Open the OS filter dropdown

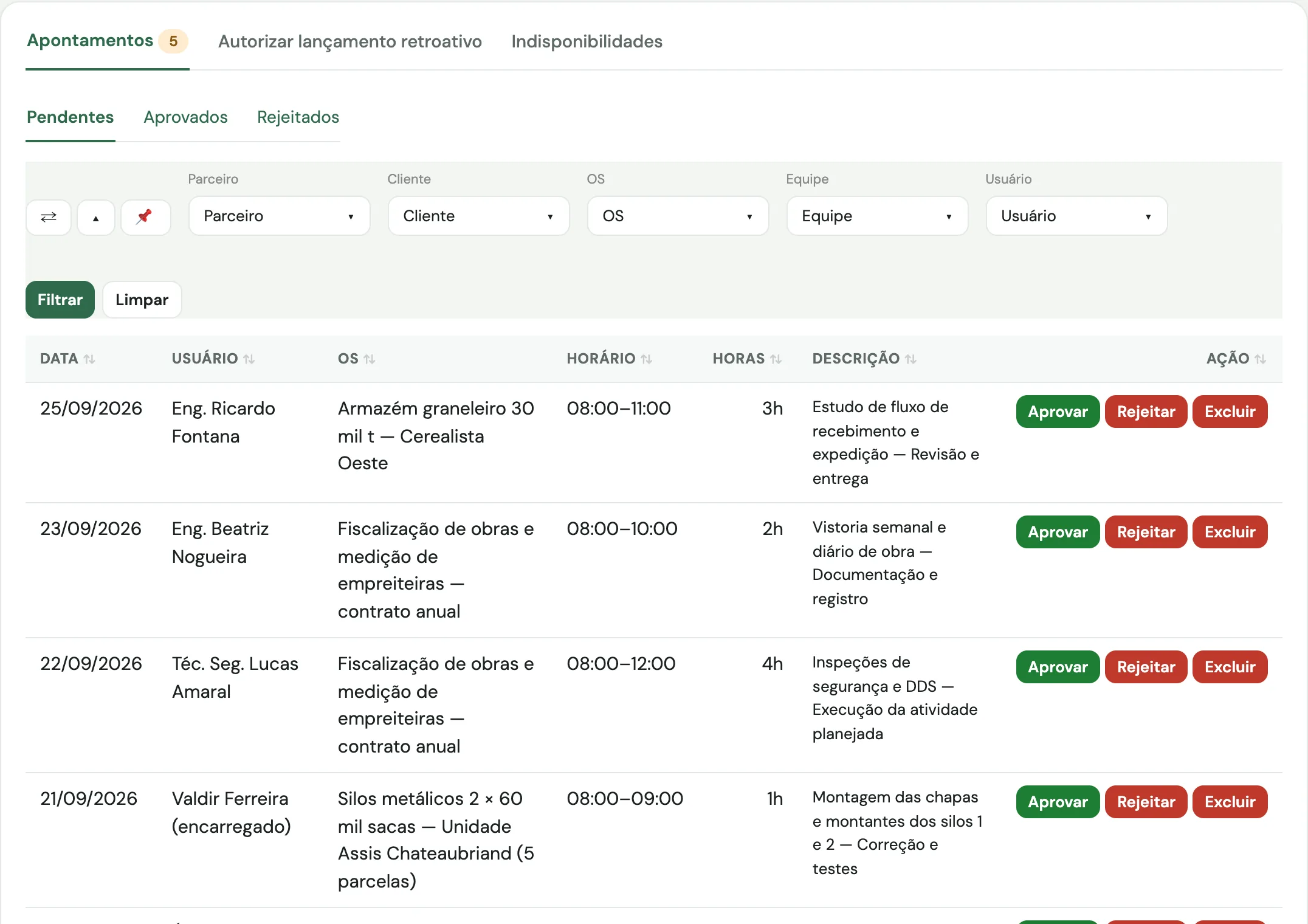coord(678,216)
